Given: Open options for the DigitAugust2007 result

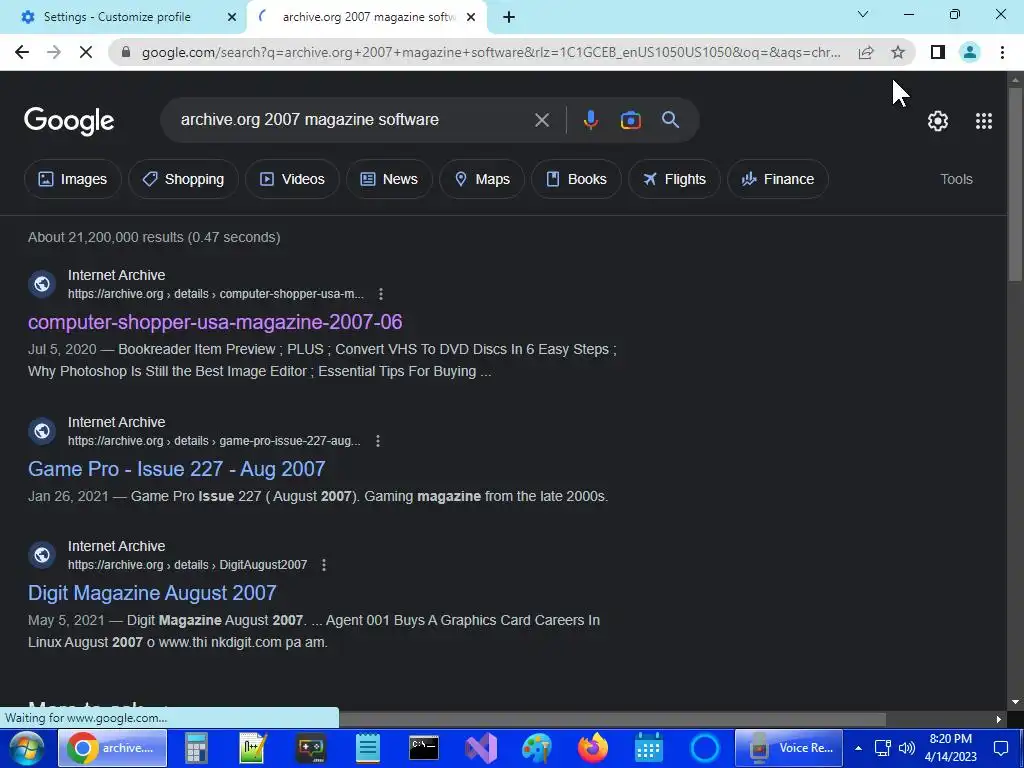Looking at the screenshot, I should tap(324, 565).
